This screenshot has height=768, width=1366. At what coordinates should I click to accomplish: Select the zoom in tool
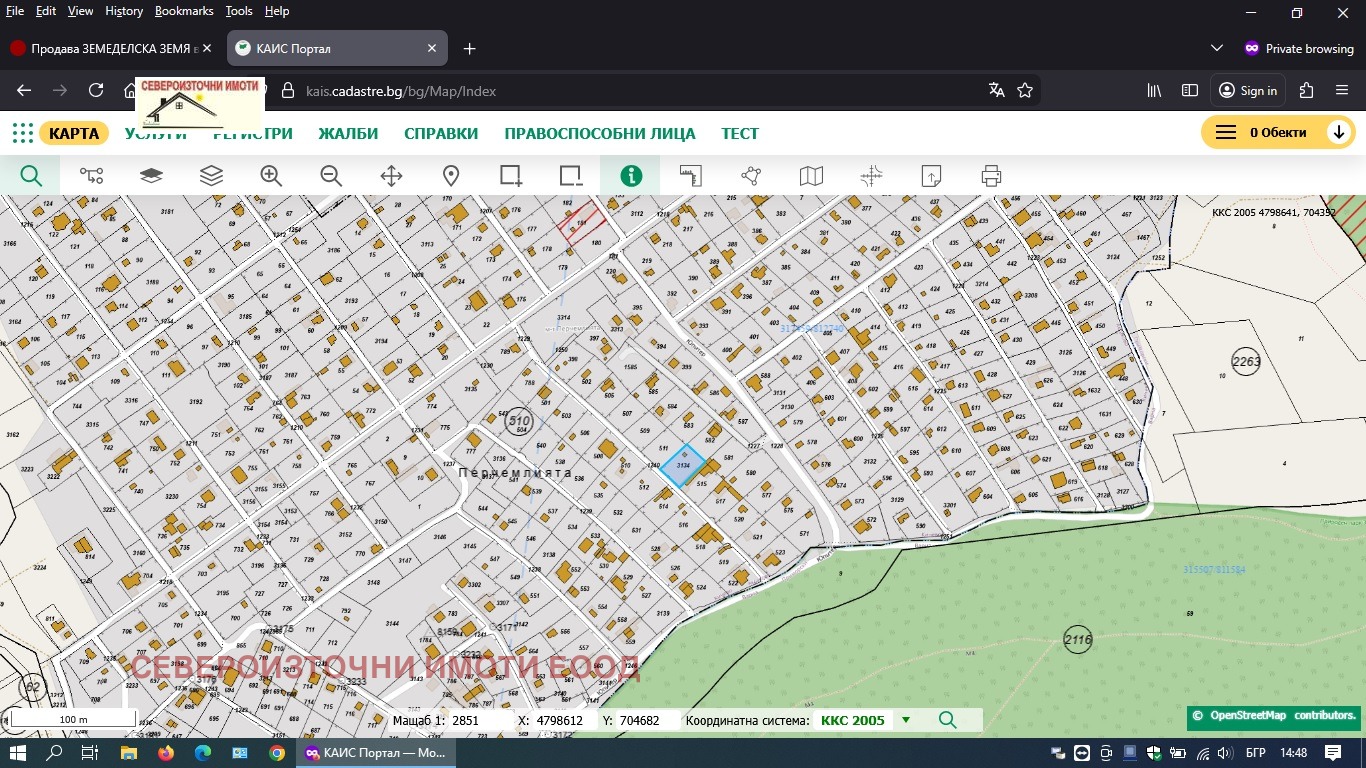click(x=271, y=176)
